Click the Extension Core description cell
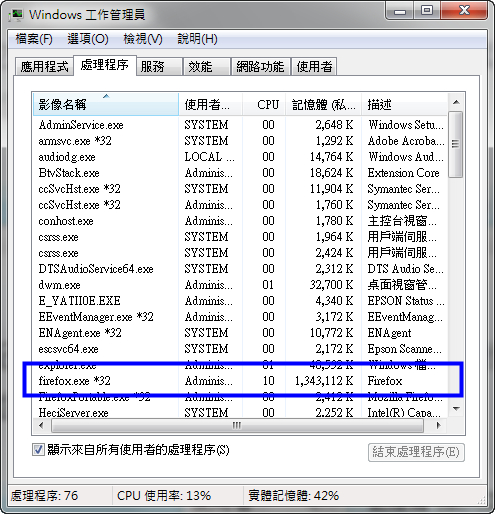 coord(403,173)
